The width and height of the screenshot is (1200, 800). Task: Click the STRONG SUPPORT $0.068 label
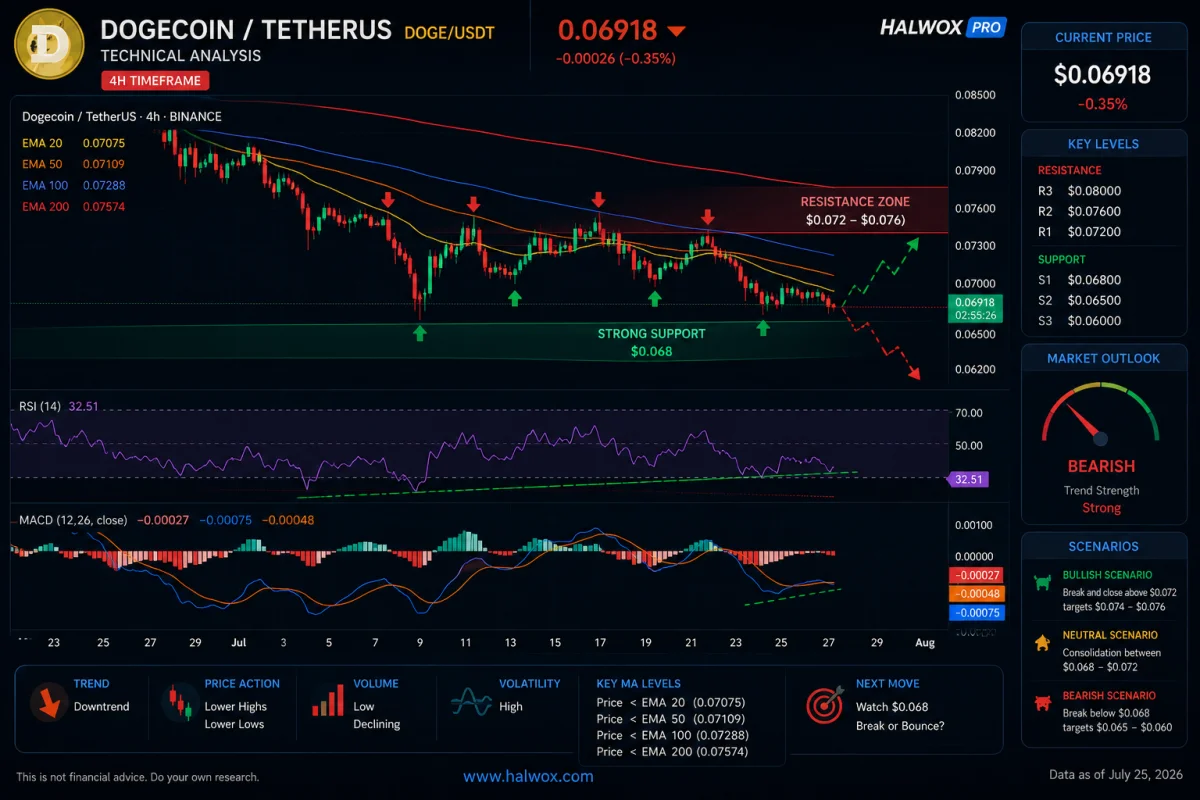tap(651, 342)
